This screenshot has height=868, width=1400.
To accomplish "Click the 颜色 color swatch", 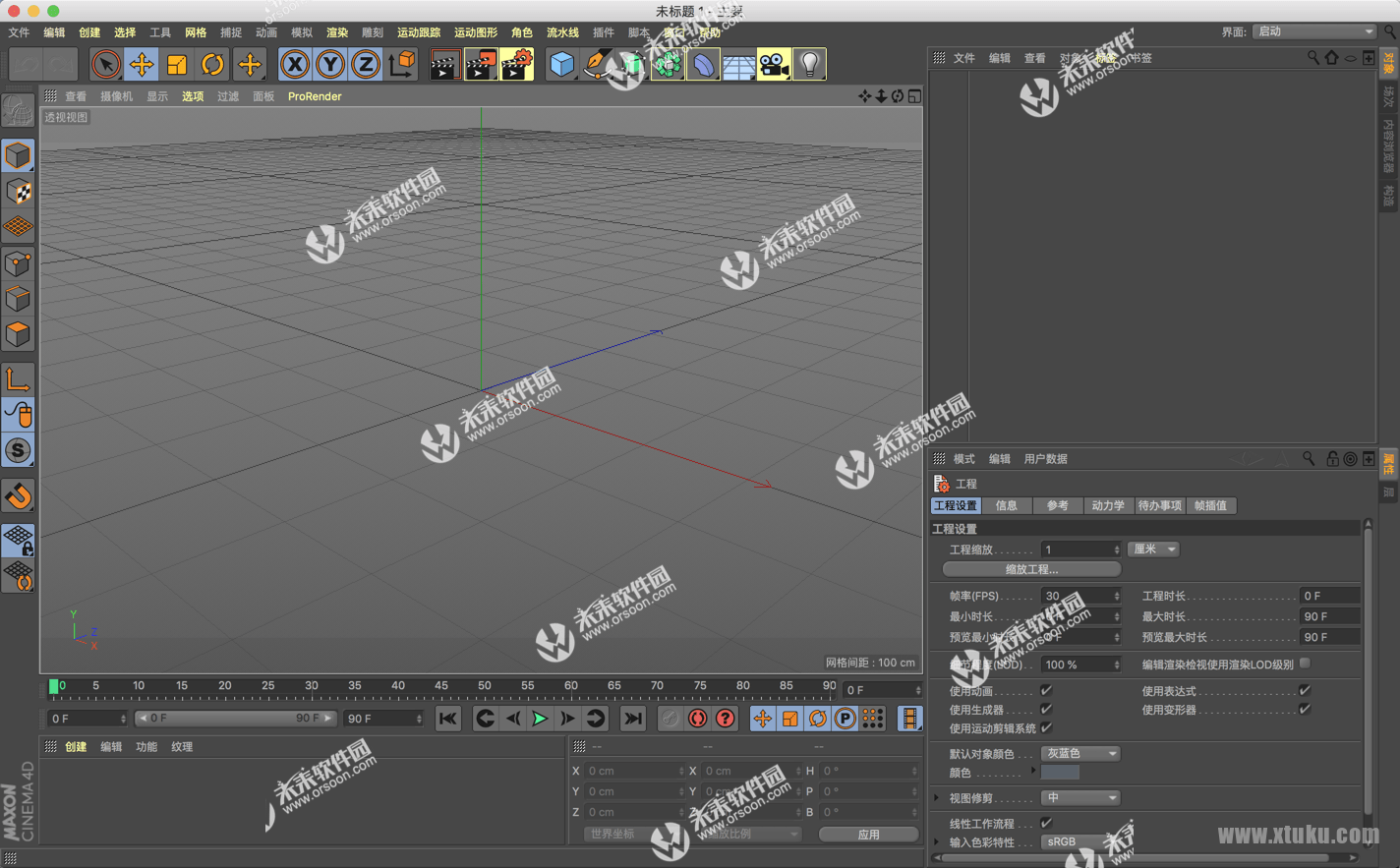I will tap(1060, 773).
